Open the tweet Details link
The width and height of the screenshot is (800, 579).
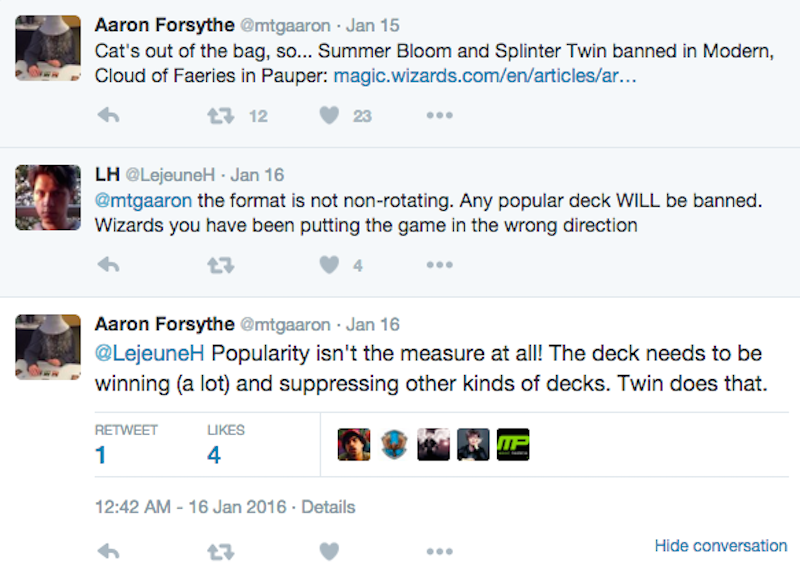pos(328,507)
